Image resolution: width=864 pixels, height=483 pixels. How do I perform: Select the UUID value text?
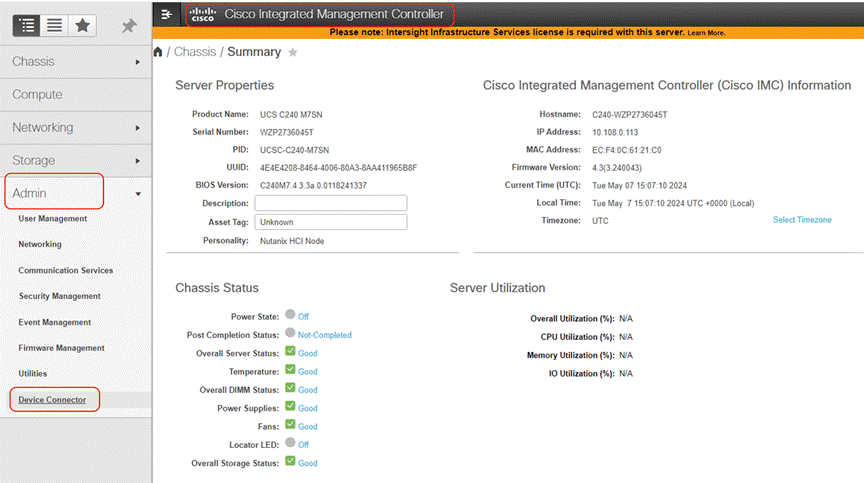338,167
